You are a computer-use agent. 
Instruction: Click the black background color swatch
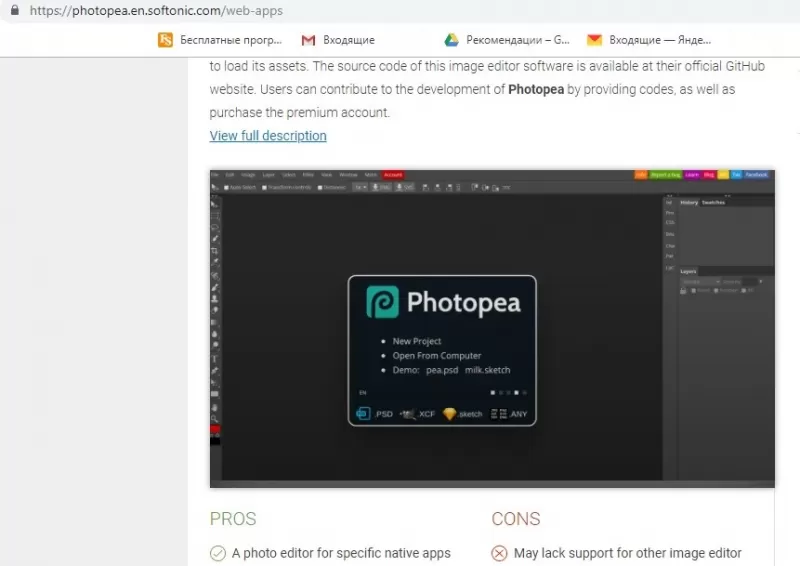pos(215,441)
